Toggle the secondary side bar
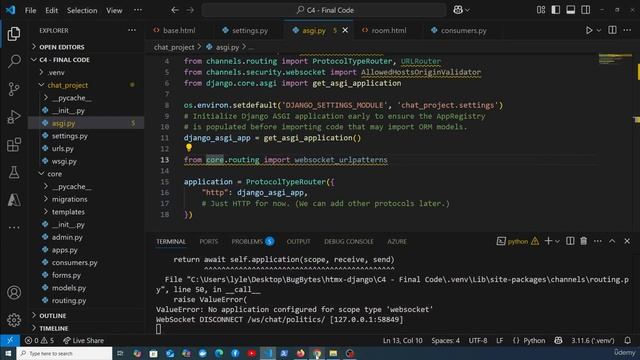The width and height of the screenshot is (640, 360). pos(585,10)
